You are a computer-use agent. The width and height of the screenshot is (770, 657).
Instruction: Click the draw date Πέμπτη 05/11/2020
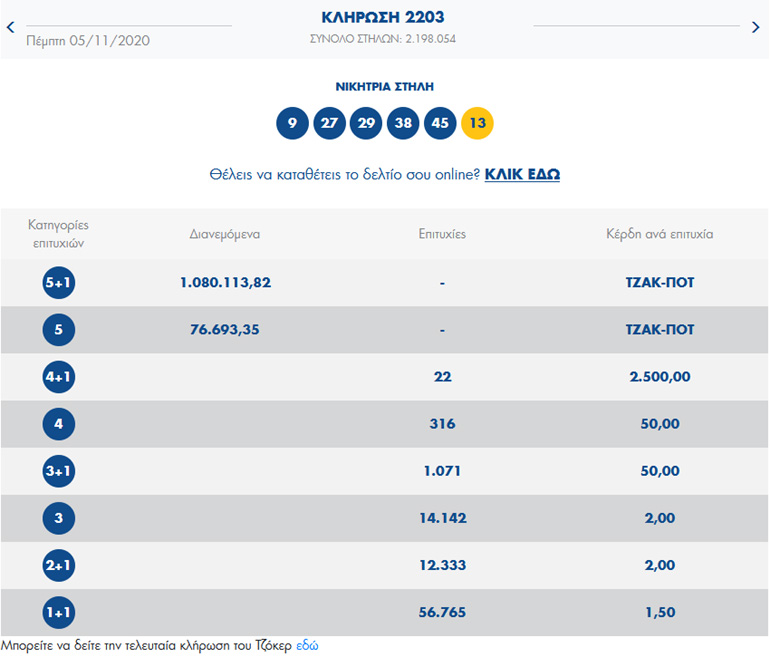click(x=86, y=40)
